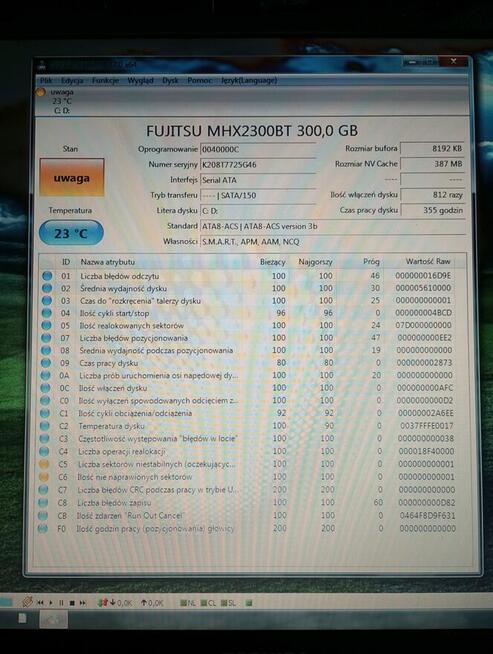Viewport: 493px width, 654px height.
Task: Click the rewind button in the bottom toolbar
Action: point(40,603)
